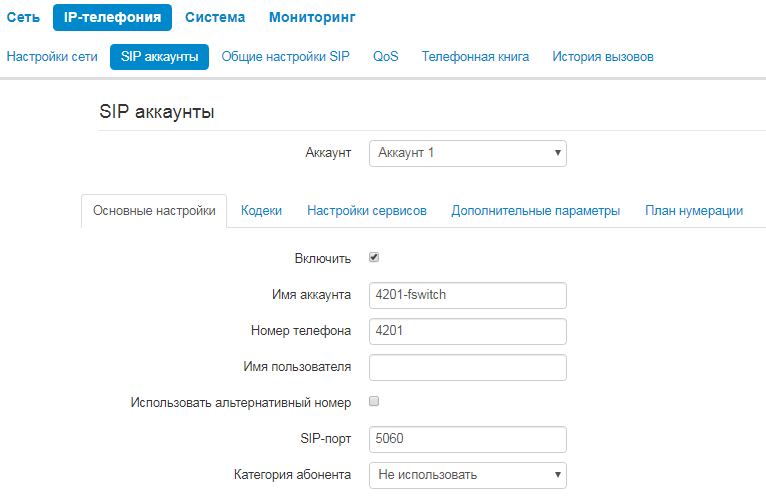Viewport: 766px width, 502px height.
Task: Enable Использовать альтернативный номер checkbox
Action: click(374, 402)
